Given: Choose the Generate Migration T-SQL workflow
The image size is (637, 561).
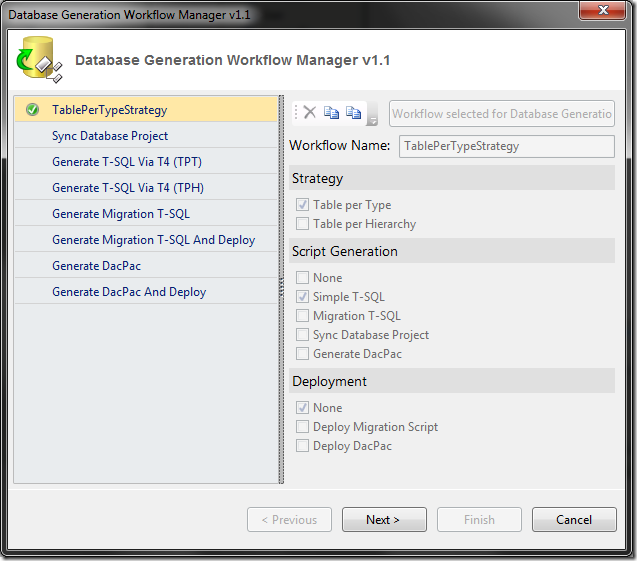Looking at the screenshot, I should pos(146,214).
